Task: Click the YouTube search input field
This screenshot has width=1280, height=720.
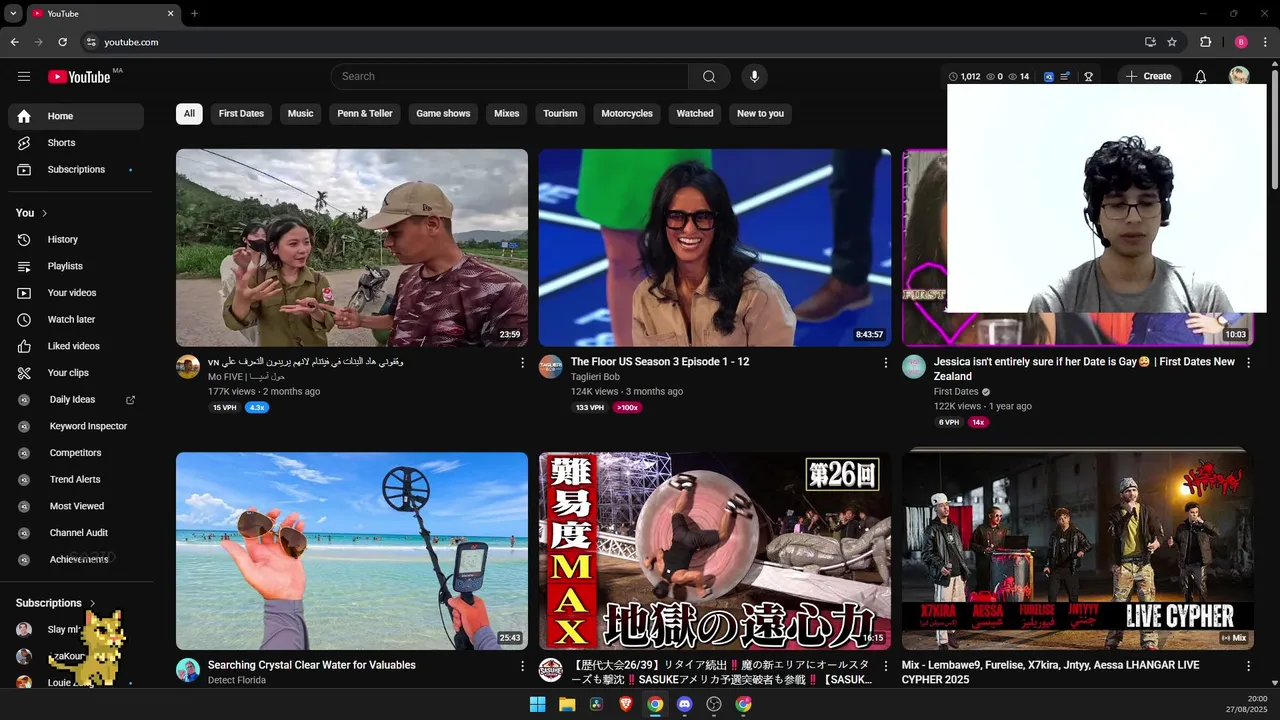Action: pyautogui.click(x=510, y=76)
